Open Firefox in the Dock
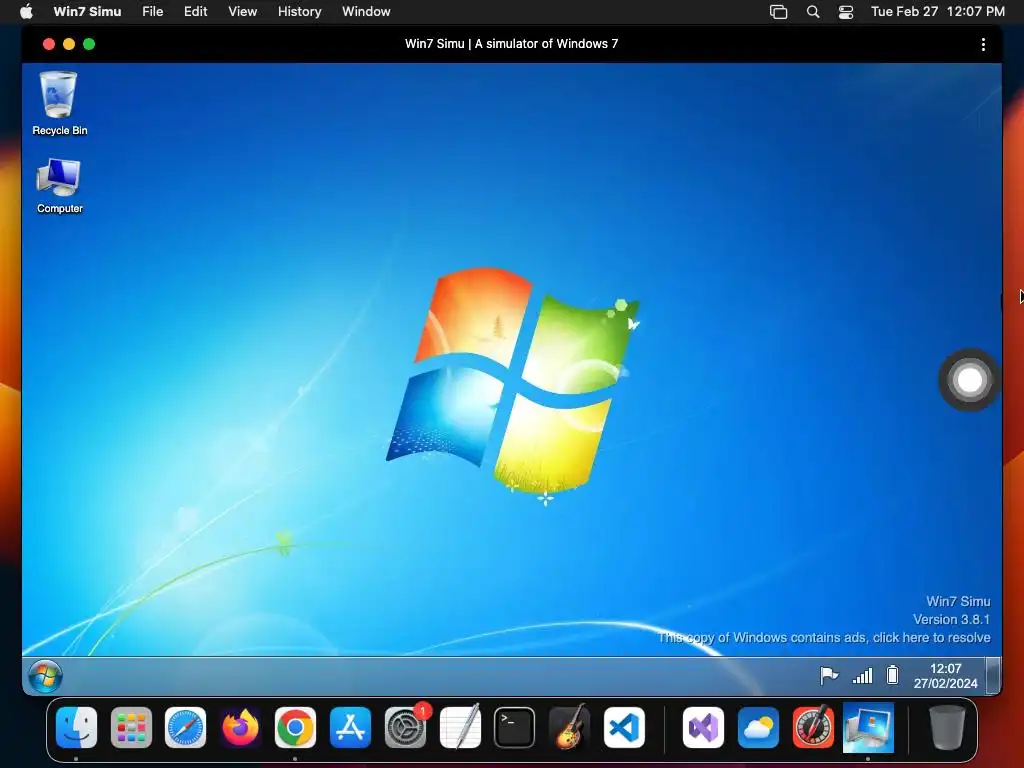Screen dimensions: 1024x768 click(x=240, y=727)
